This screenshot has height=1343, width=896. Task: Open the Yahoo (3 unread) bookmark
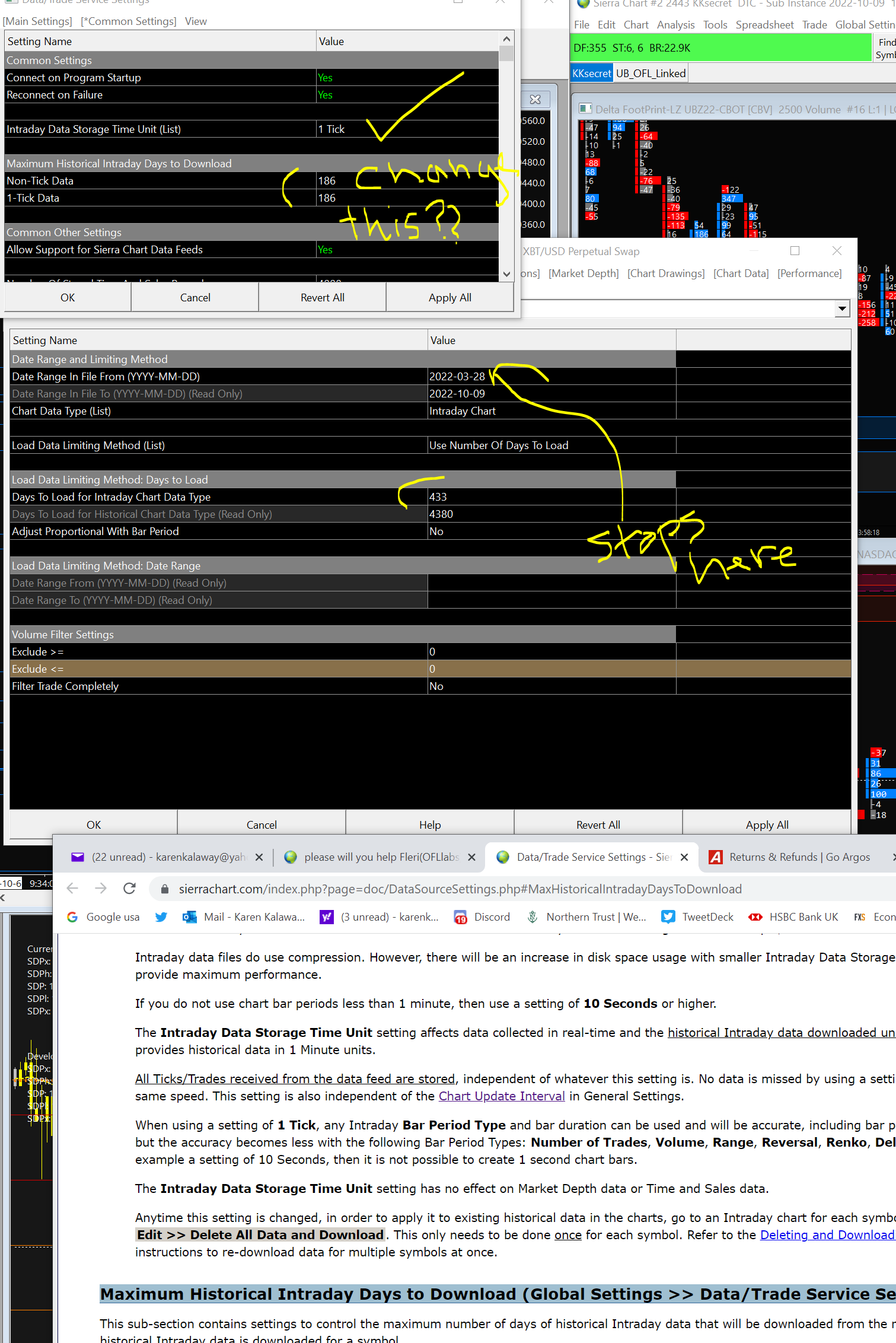380,917
